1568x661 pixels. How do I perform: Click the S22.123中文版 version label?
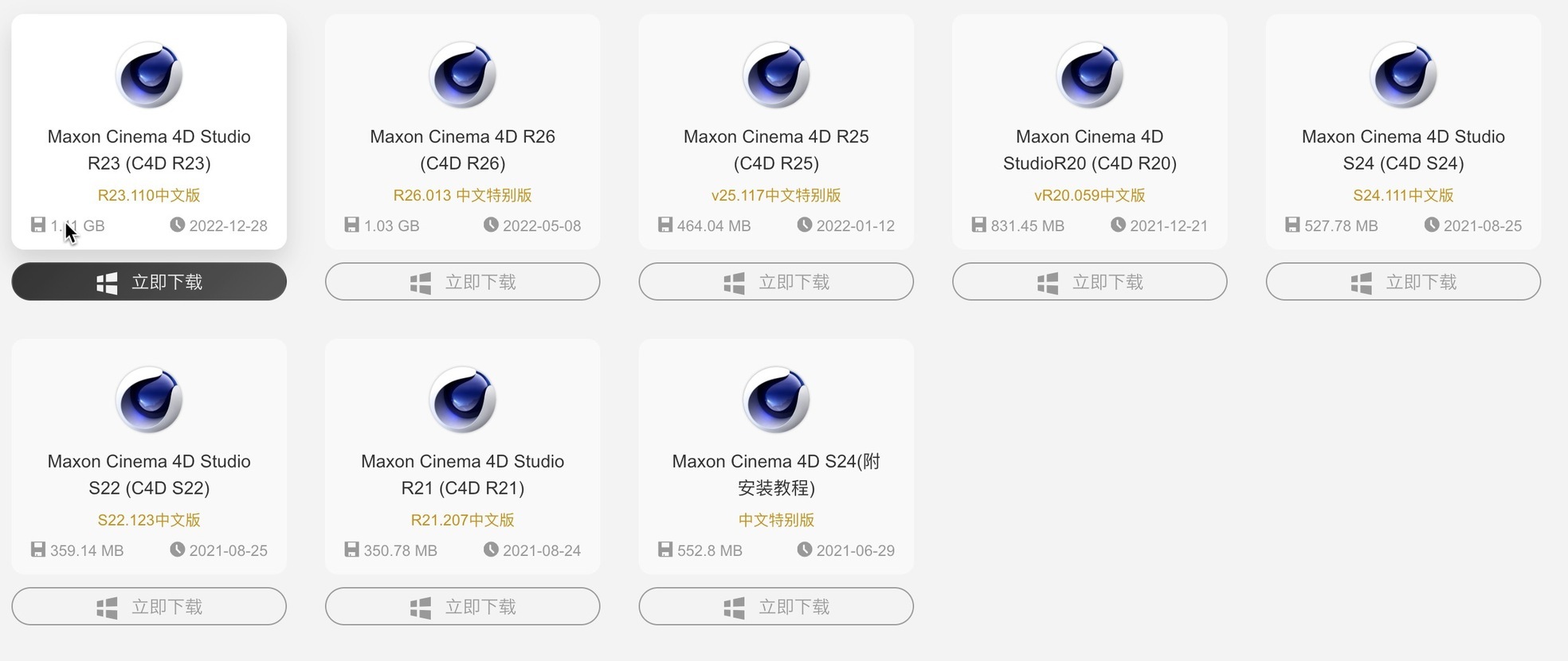click(x=149, y=520)
